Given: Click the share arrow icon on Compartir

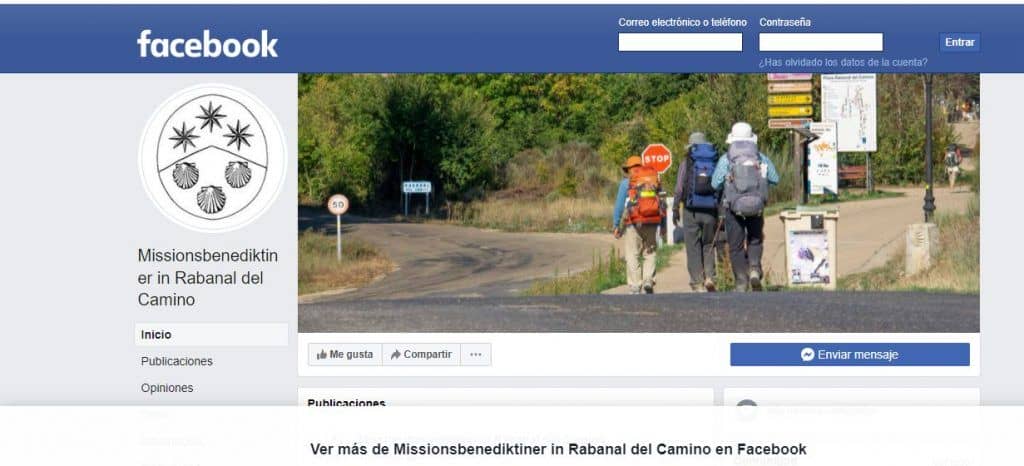Looking at the screenshot, I should (x=395, y=354).
